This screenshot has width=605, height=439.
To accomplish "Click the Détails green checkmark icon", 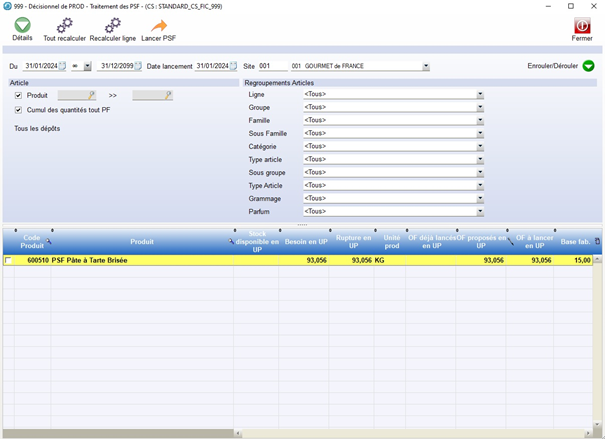I will [x=22, y=25].
